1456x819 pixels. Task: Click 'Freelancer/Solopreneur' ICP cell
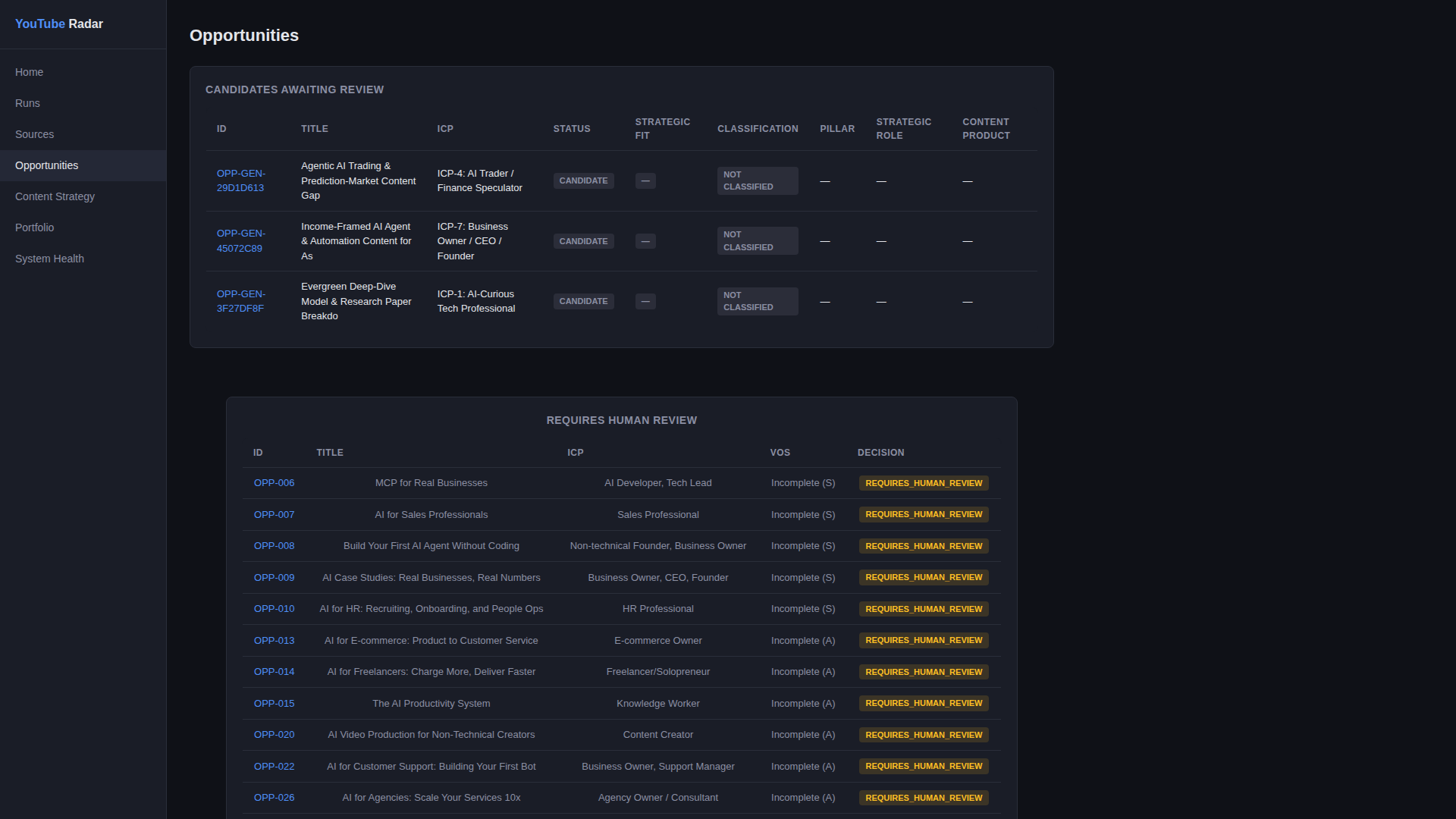click(658, 672)
